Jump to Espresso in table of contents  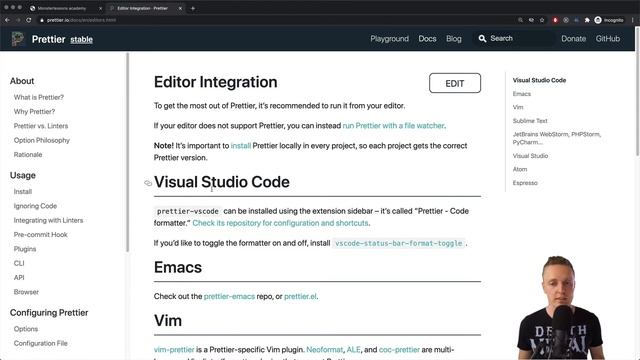pos(525,182)
